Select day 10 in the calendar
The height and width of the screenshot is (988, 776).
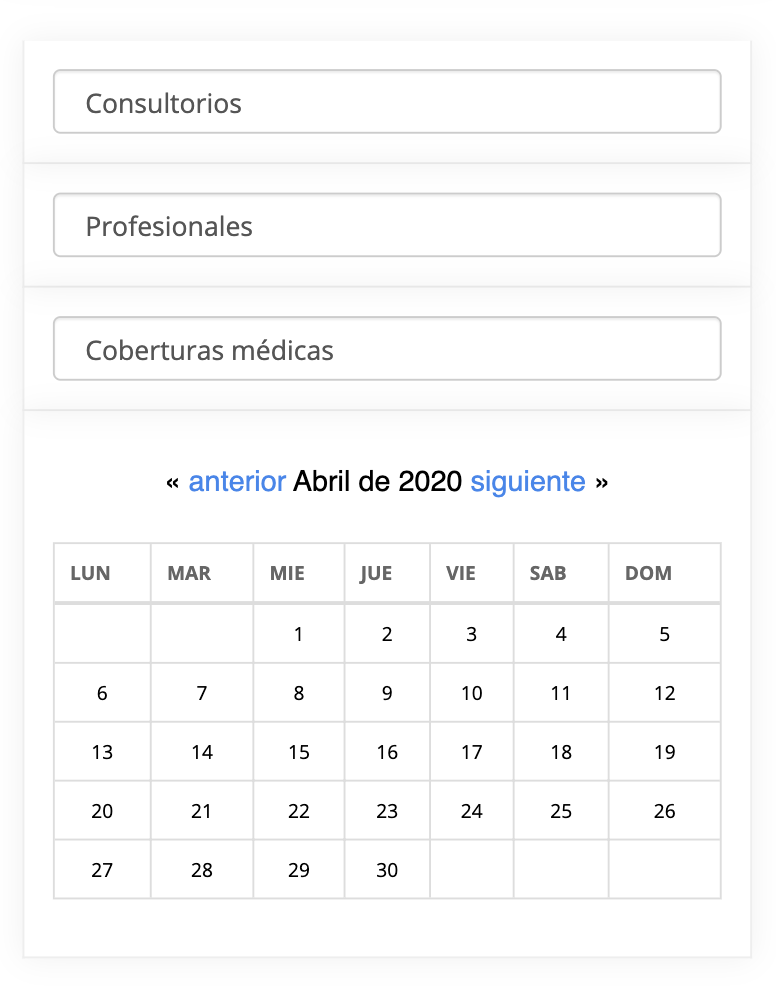[472, 693]
